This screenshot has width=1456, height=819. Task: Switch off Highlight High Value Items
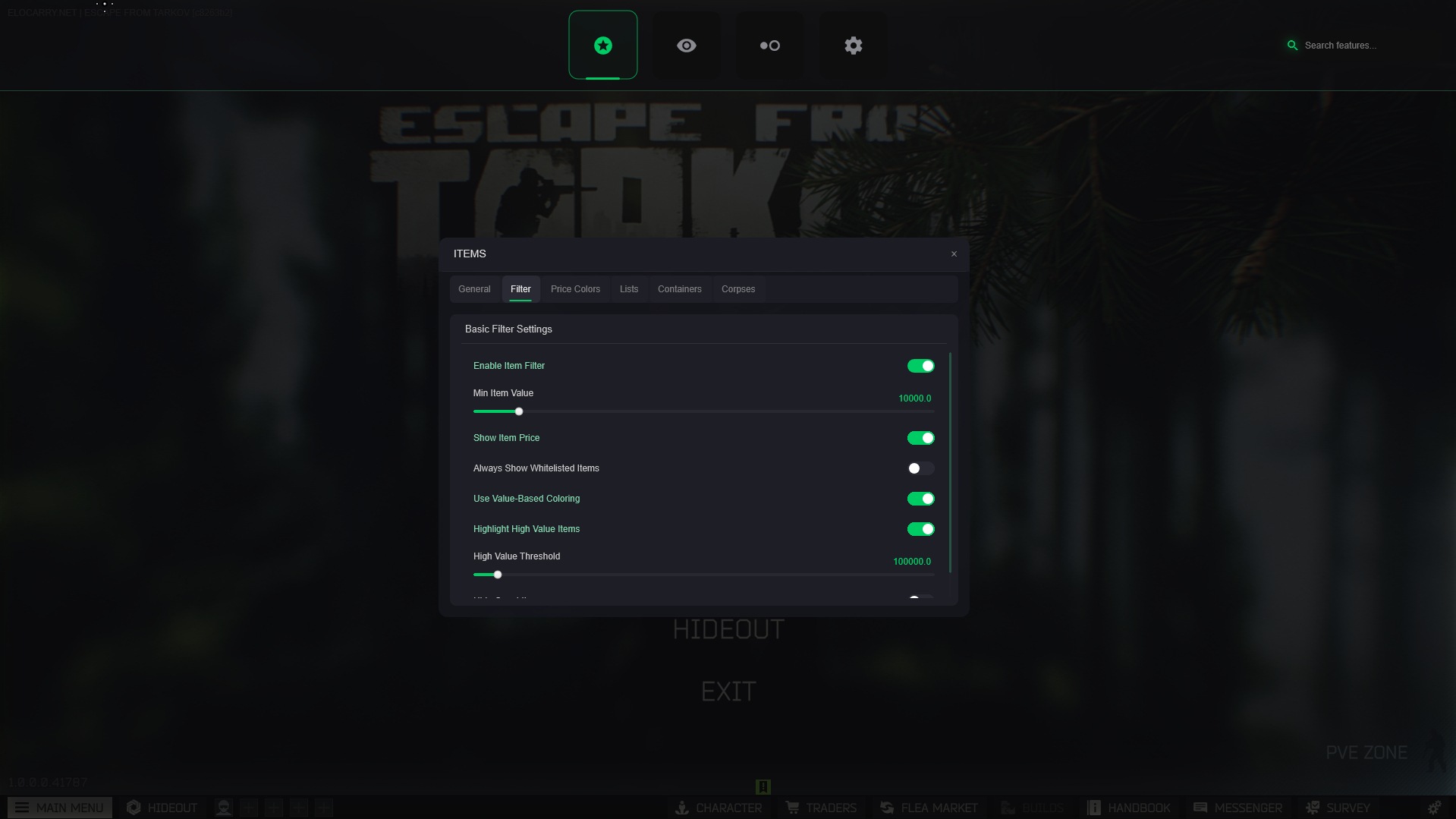tap(920, 529)
